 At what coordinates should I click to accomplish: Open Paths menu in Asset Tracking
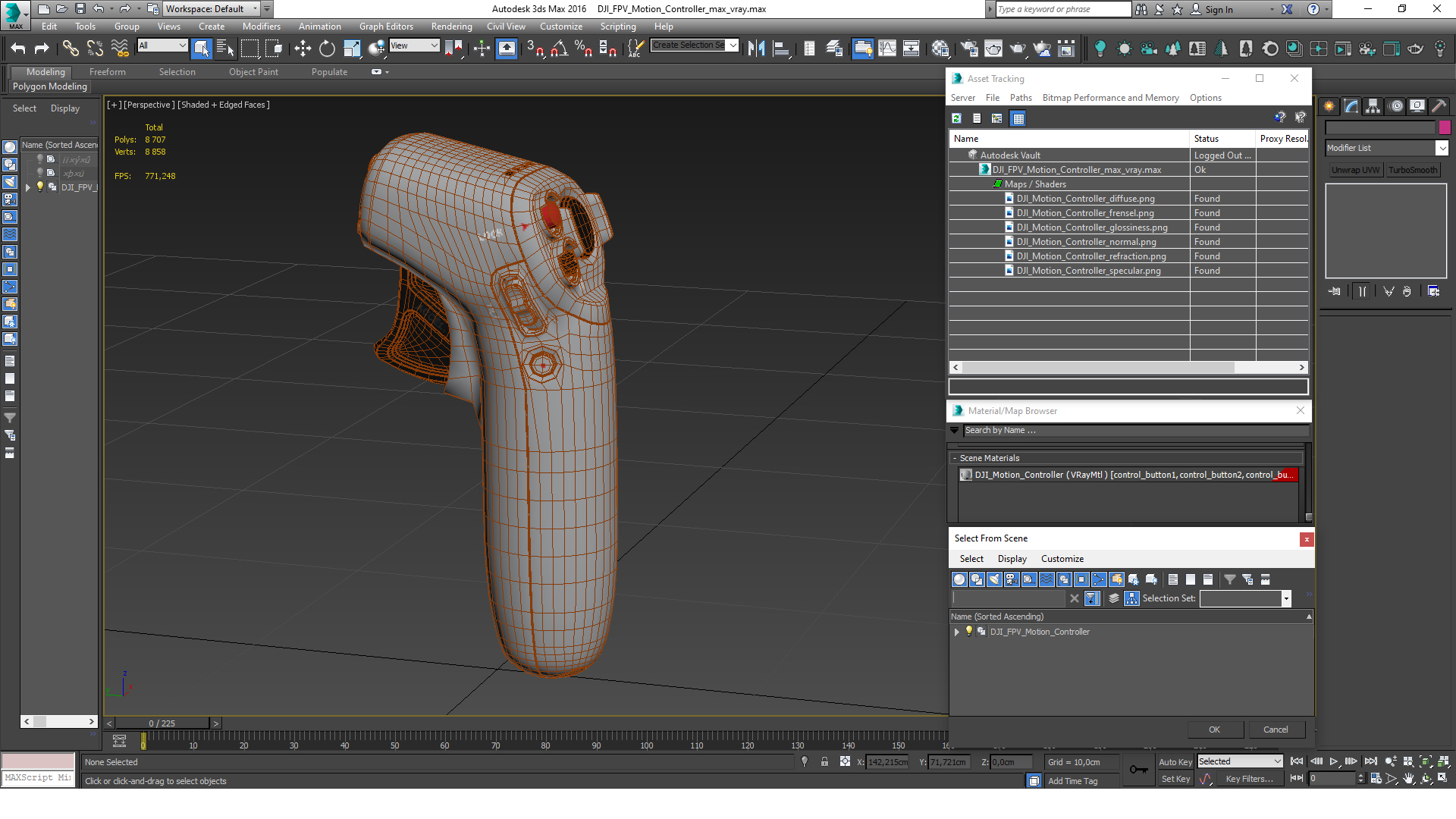tap(1021, 98)
